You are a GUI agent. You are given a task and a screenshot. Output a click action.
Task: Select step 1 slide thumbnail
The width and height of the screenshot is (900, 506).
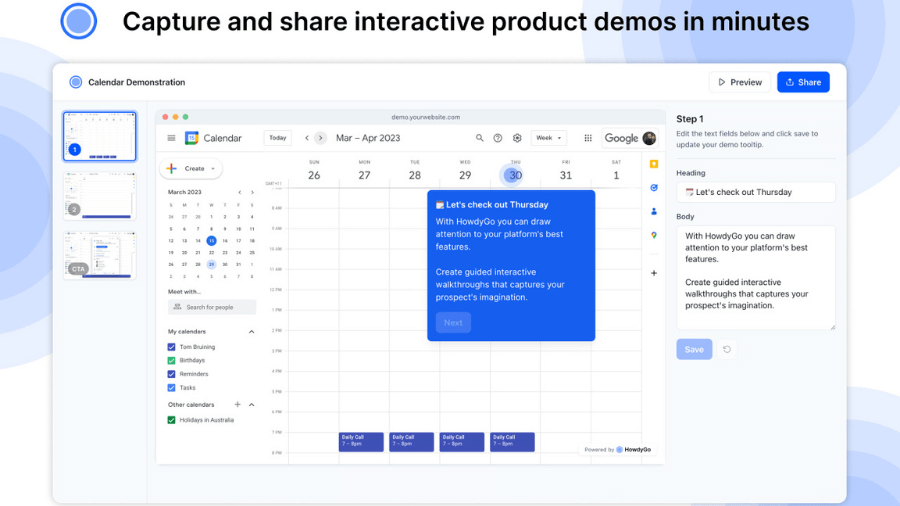click(100, 137)
